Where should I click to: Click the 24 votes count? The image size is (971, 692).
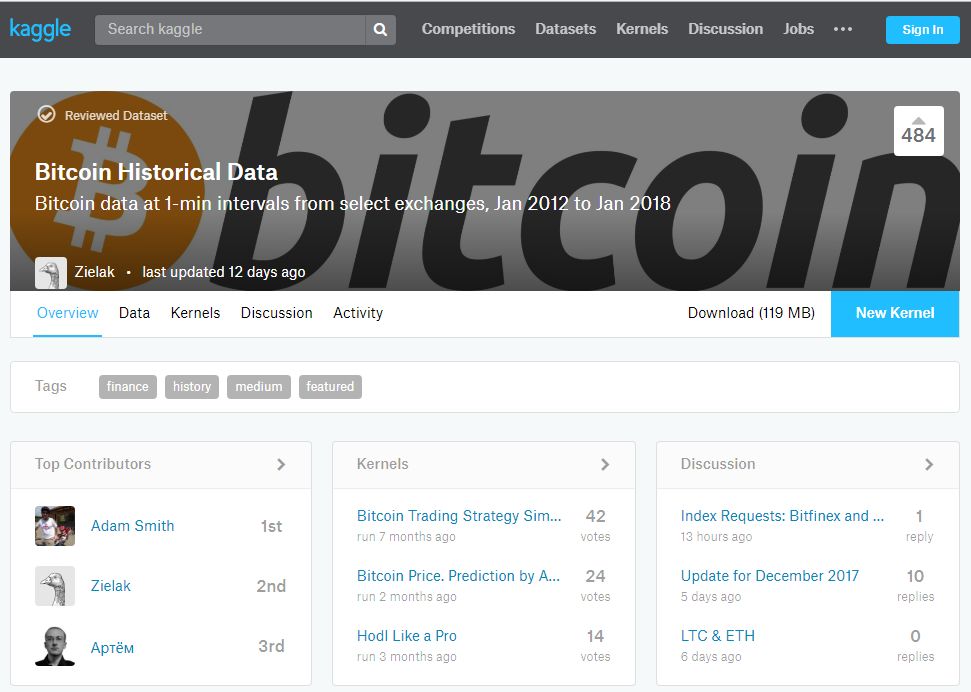point(595,585)
